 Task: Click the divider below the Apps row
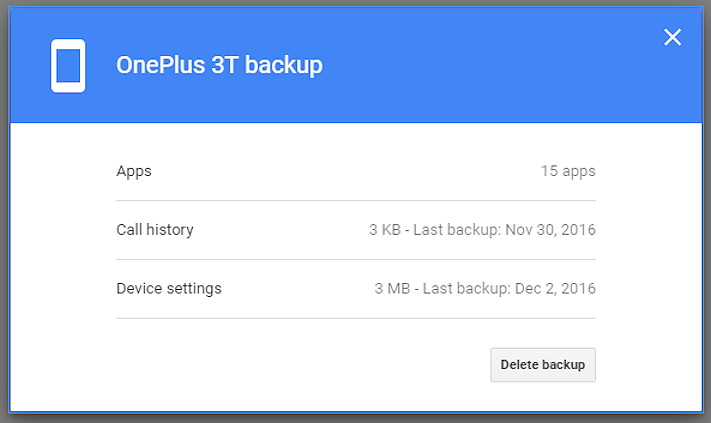(356, 200)
